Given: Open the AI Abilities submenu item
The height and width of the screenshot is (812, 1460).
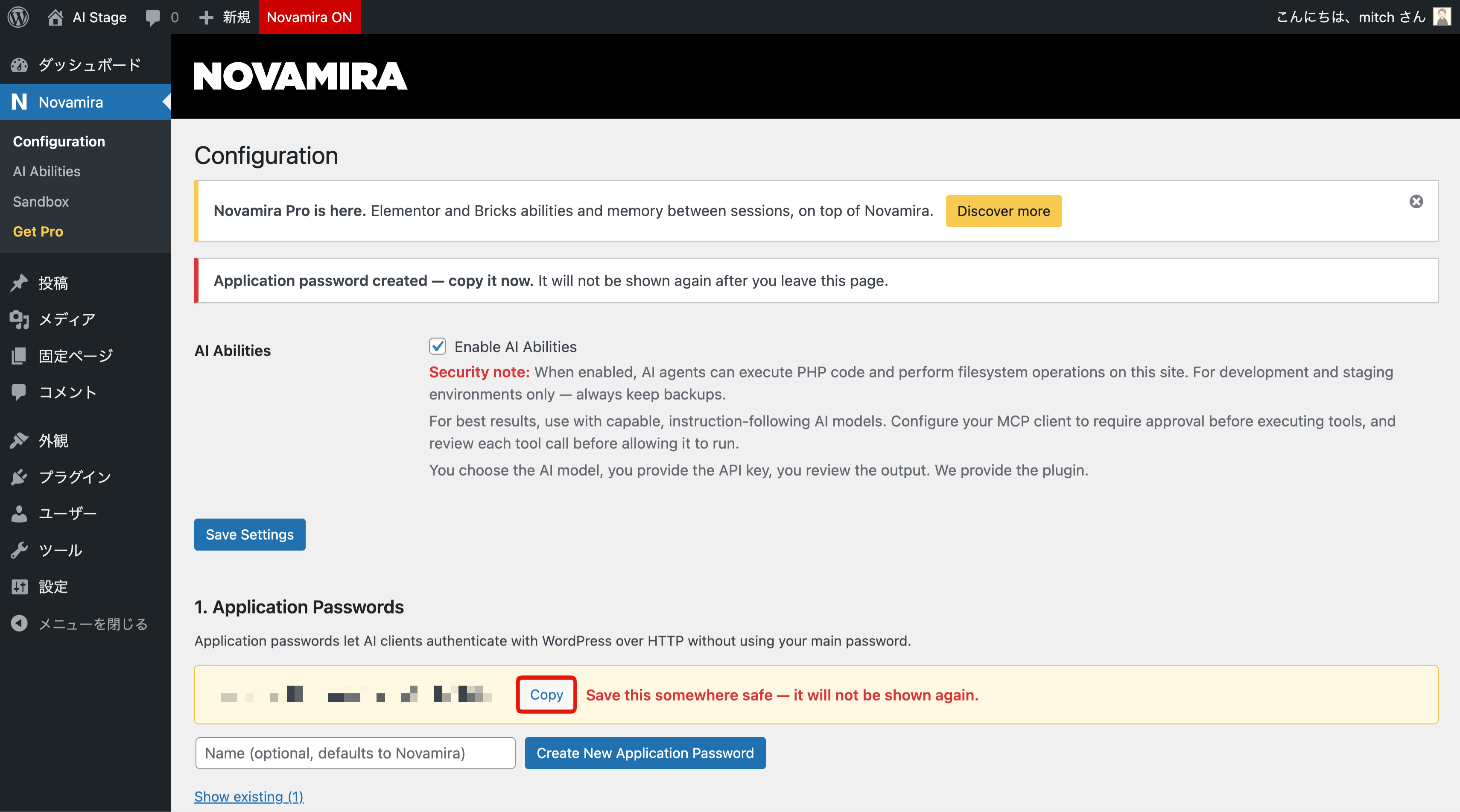Looking at the screenshot, I should 47,171.
